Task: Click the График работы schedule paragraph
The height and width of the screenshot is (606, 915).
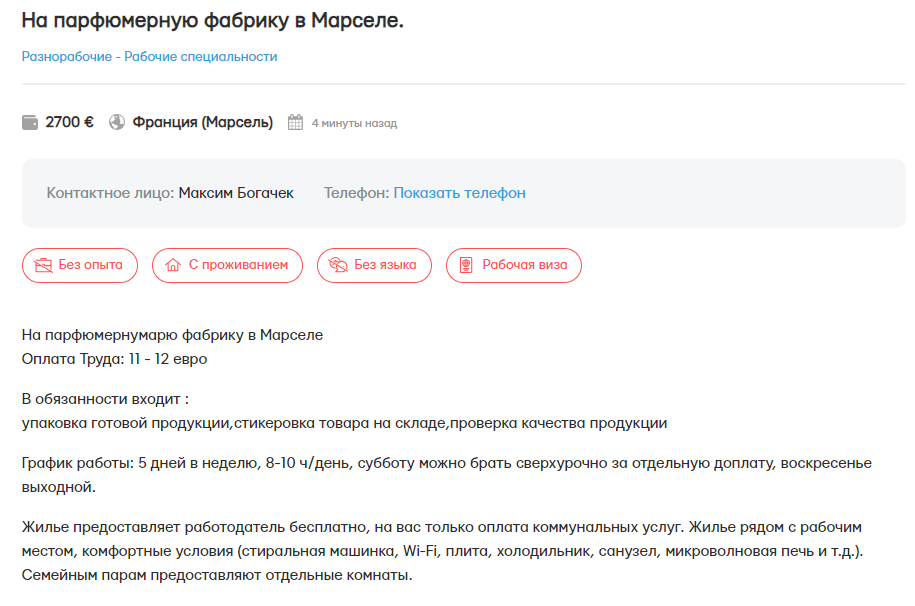Action: click(446, 475)
